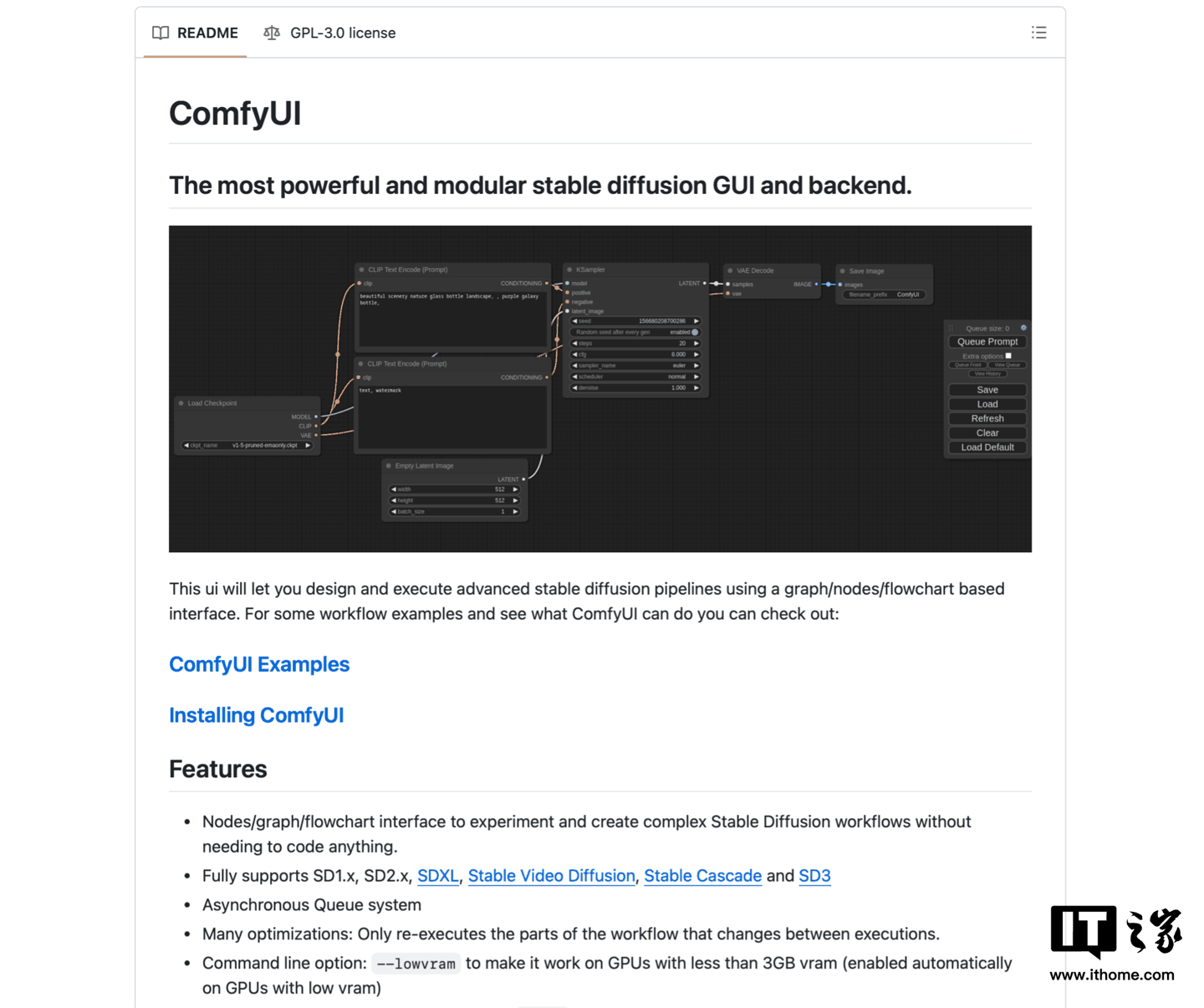Screen dimensions: 1204x1008
Task: Click the book icon beside README
Action: (161, 33)
